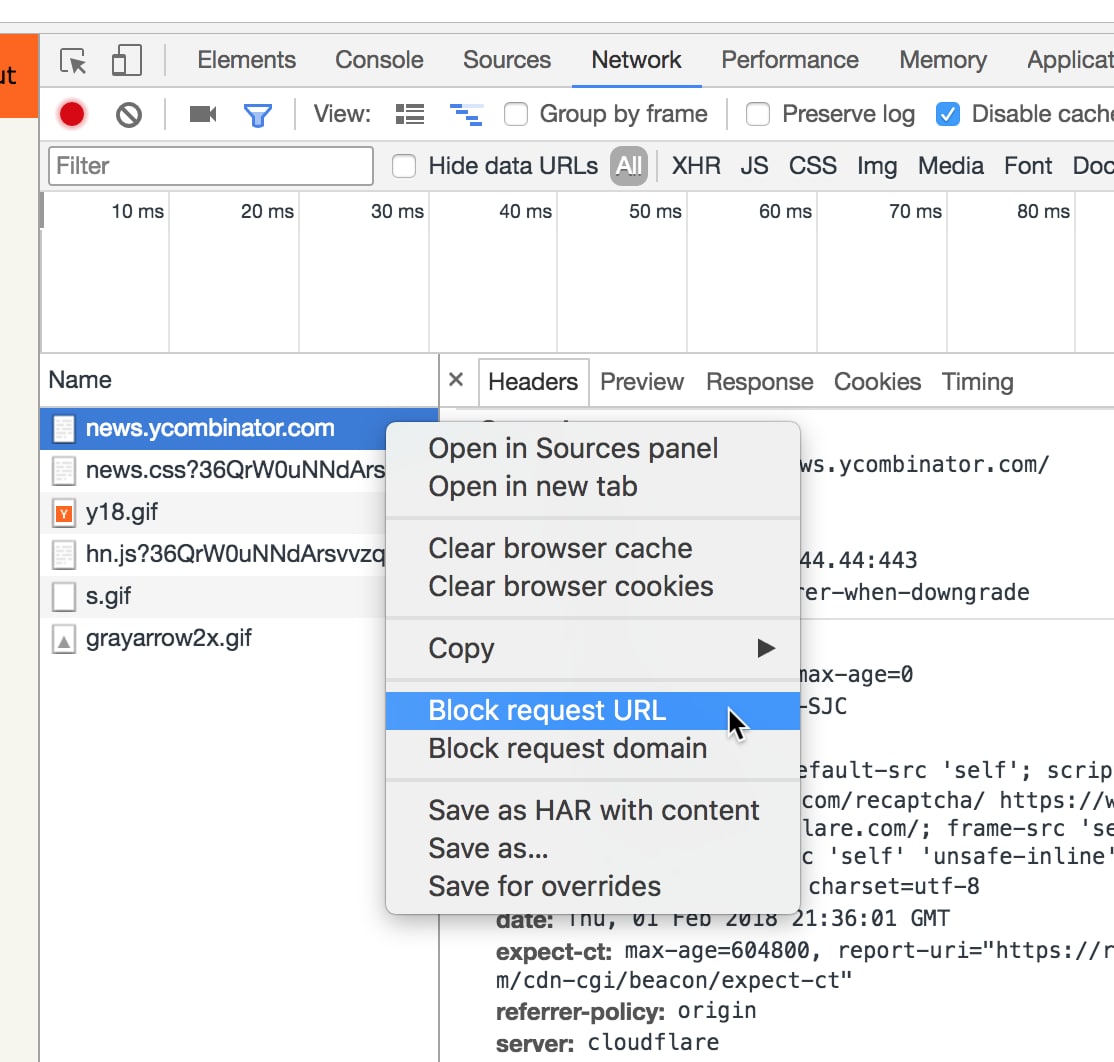The image size is (1114, 1062).
Task: Choose Block request URL
Action: point(593,711)
